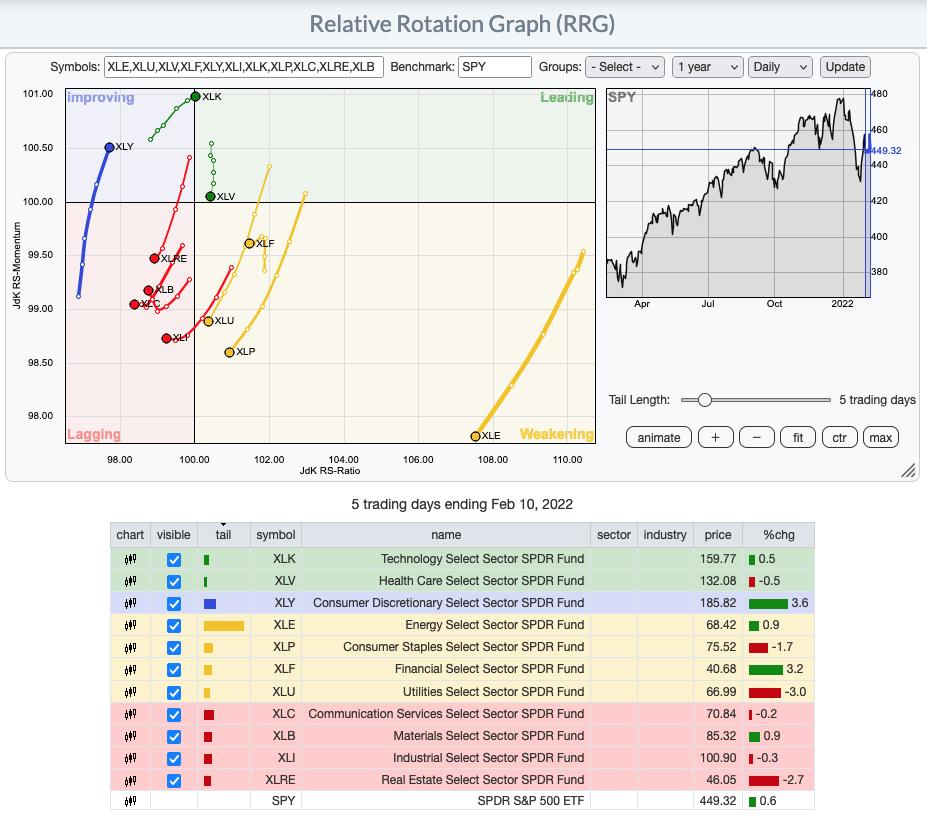
Task: Click the XLK endpoint dot on the graph
Action: [195, 96]
